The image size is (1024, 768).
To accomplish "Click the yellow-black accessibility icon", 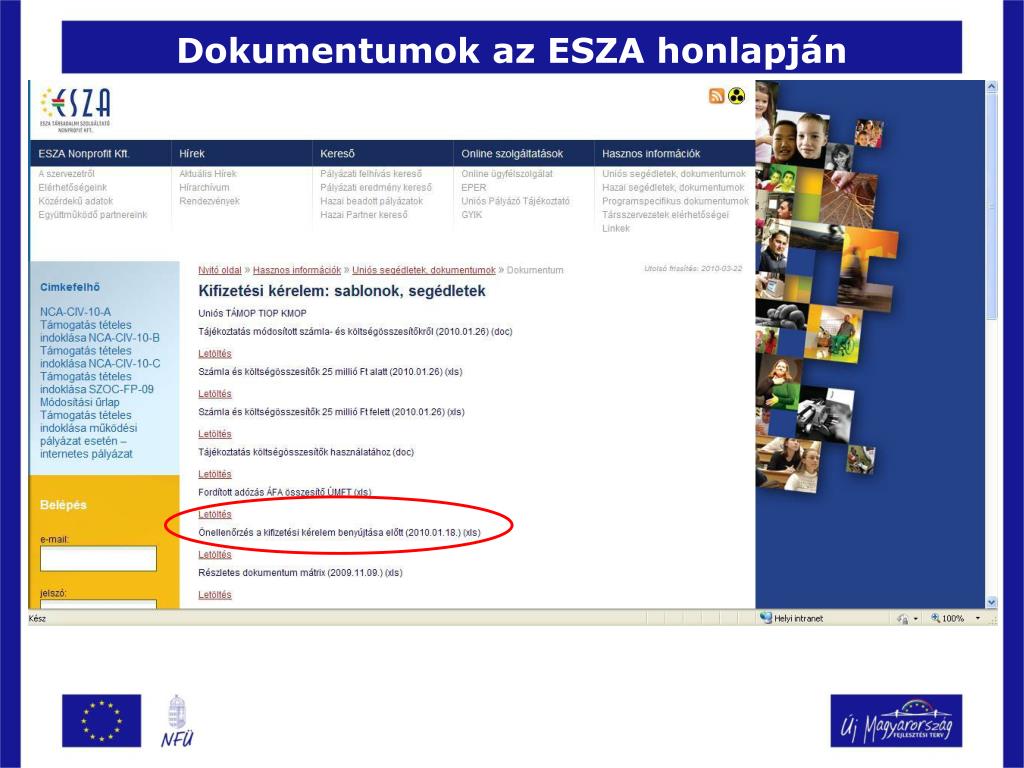I will pyautogui.click(x=737, y=96).
